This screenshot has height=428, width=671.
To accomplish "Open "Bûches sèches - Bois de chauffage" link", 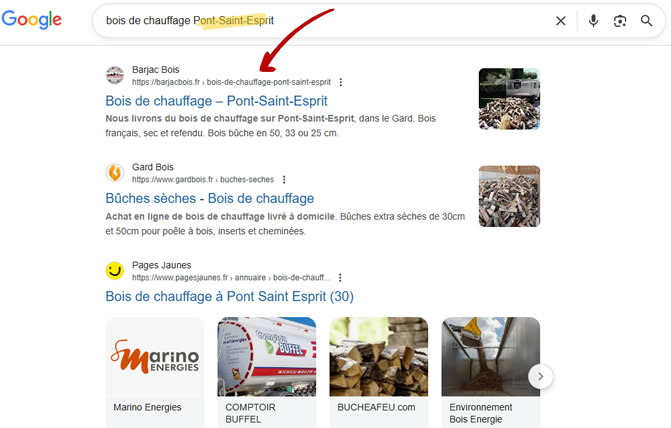I will (x=210, y=198).
